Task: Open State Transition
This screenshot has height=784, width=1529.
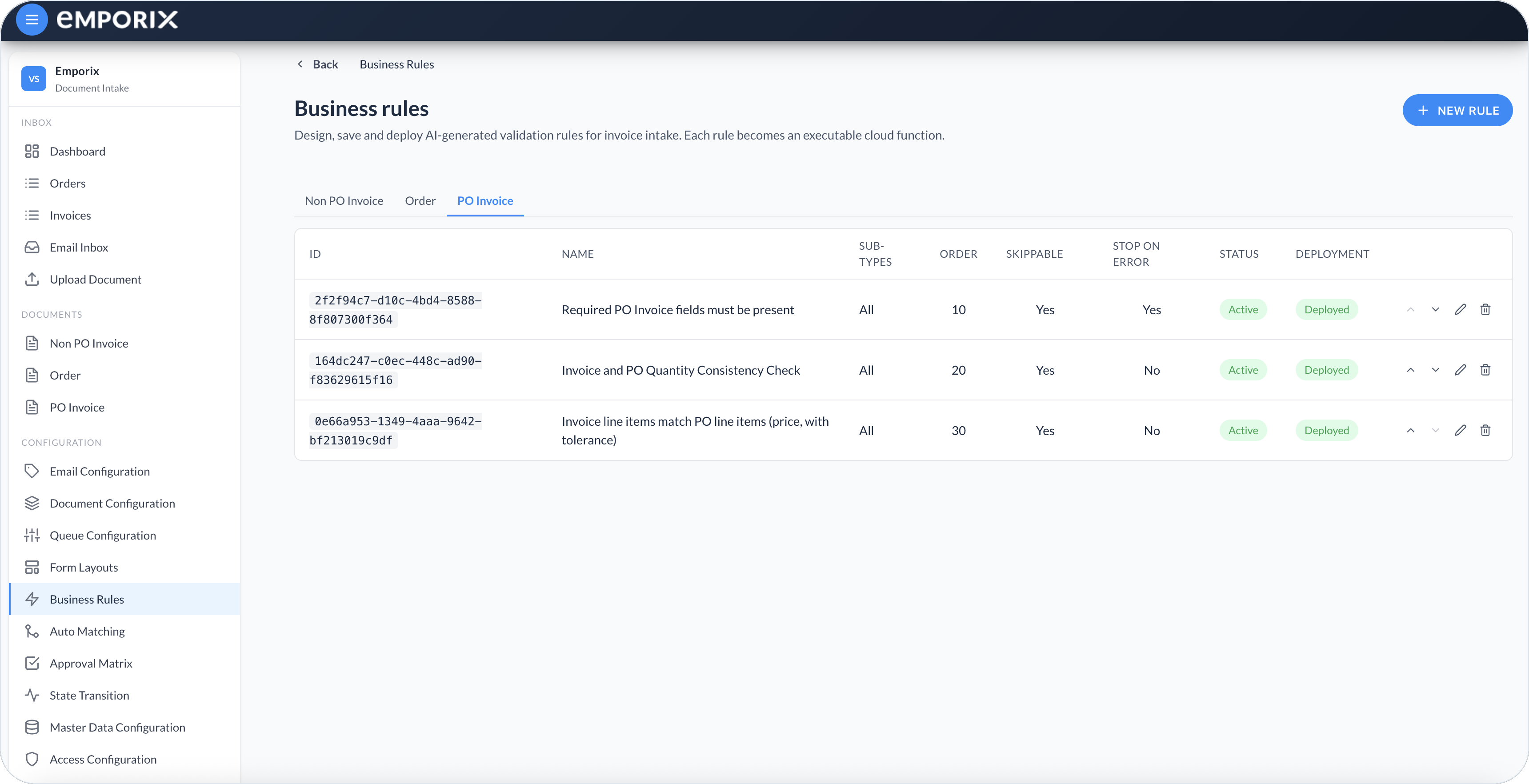Action: (x=124, y=696)
